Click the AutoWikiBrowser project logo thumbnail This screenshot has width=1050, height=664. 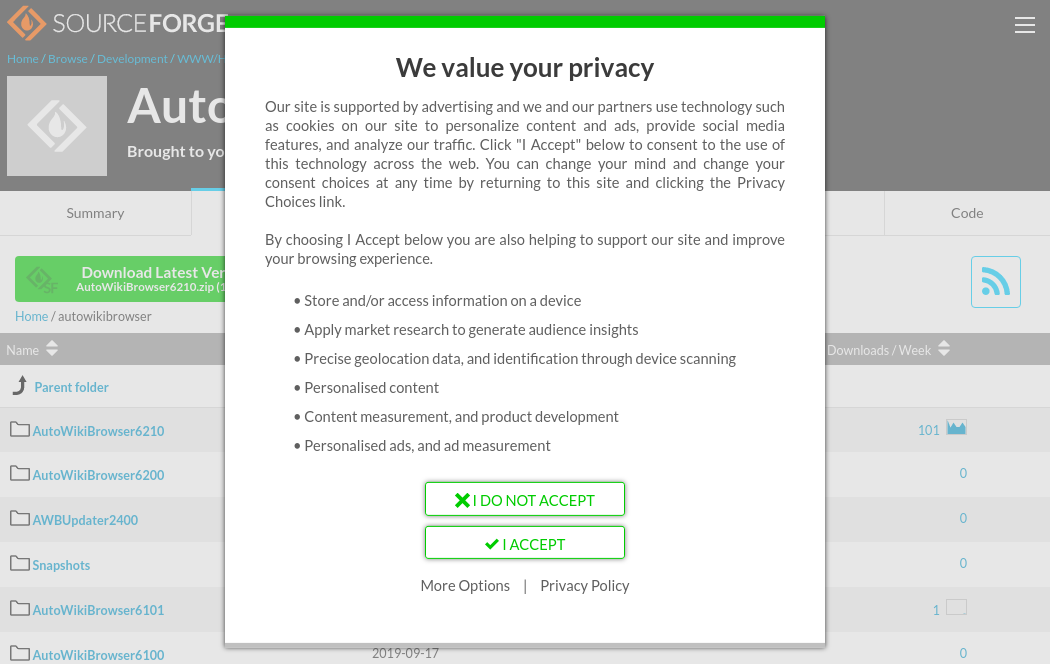coord(57,126)
